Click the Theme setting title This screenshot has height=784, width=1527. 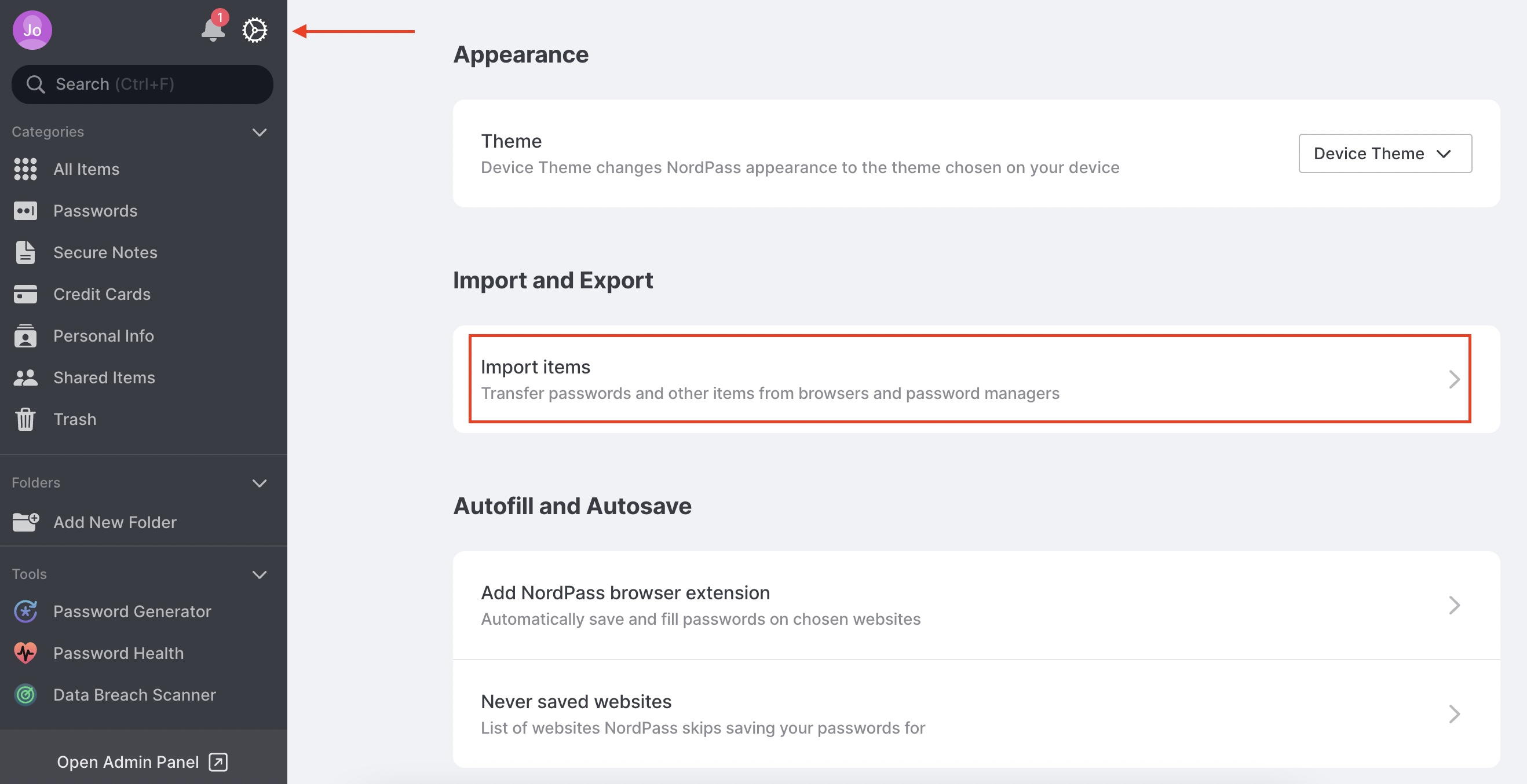(511, 141)
